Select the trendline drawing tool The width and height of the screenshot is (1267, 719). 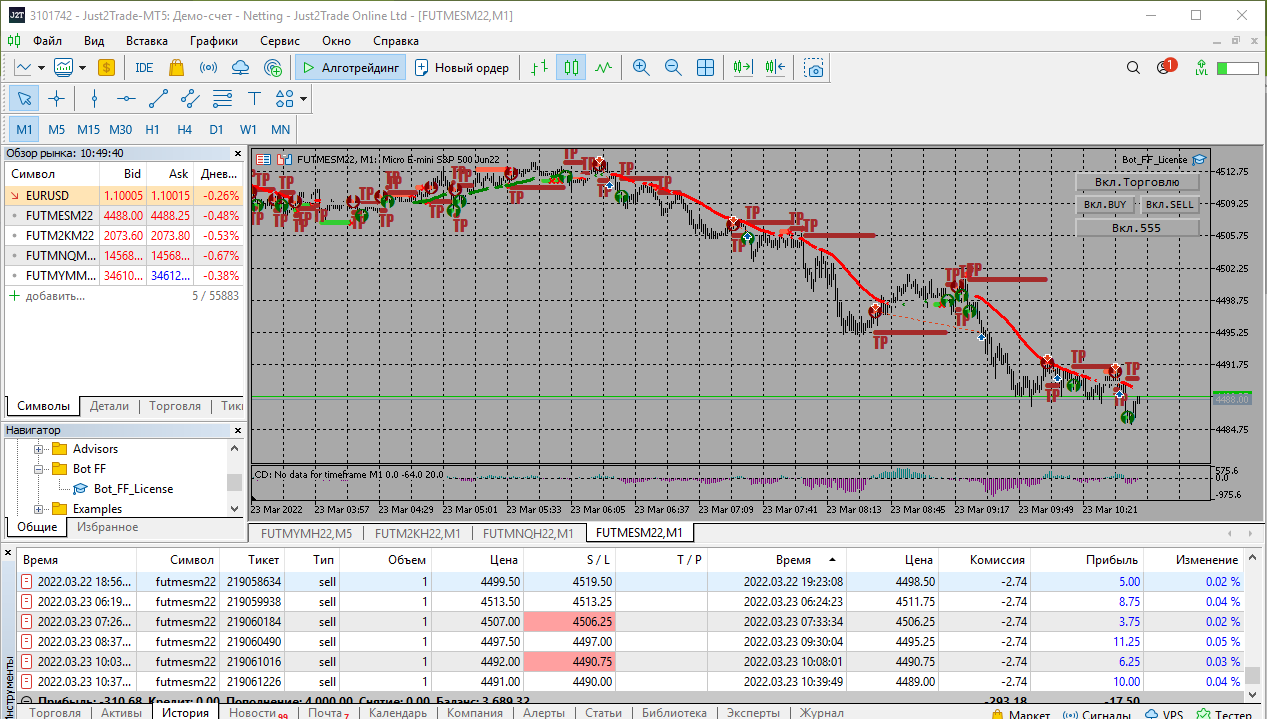[x=158, y=99]
